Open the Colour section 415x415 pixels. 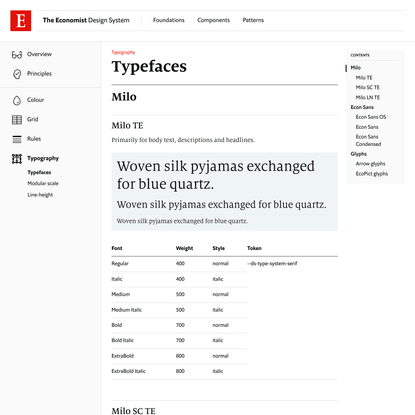pos(35,100)
